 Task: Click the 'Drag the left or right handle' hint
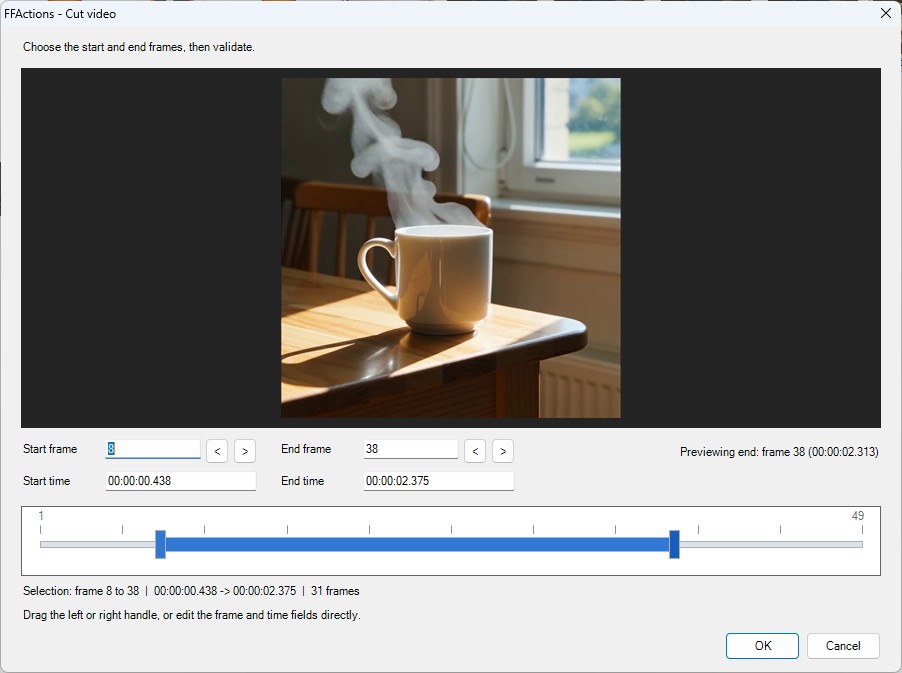(x=192, y=615)
